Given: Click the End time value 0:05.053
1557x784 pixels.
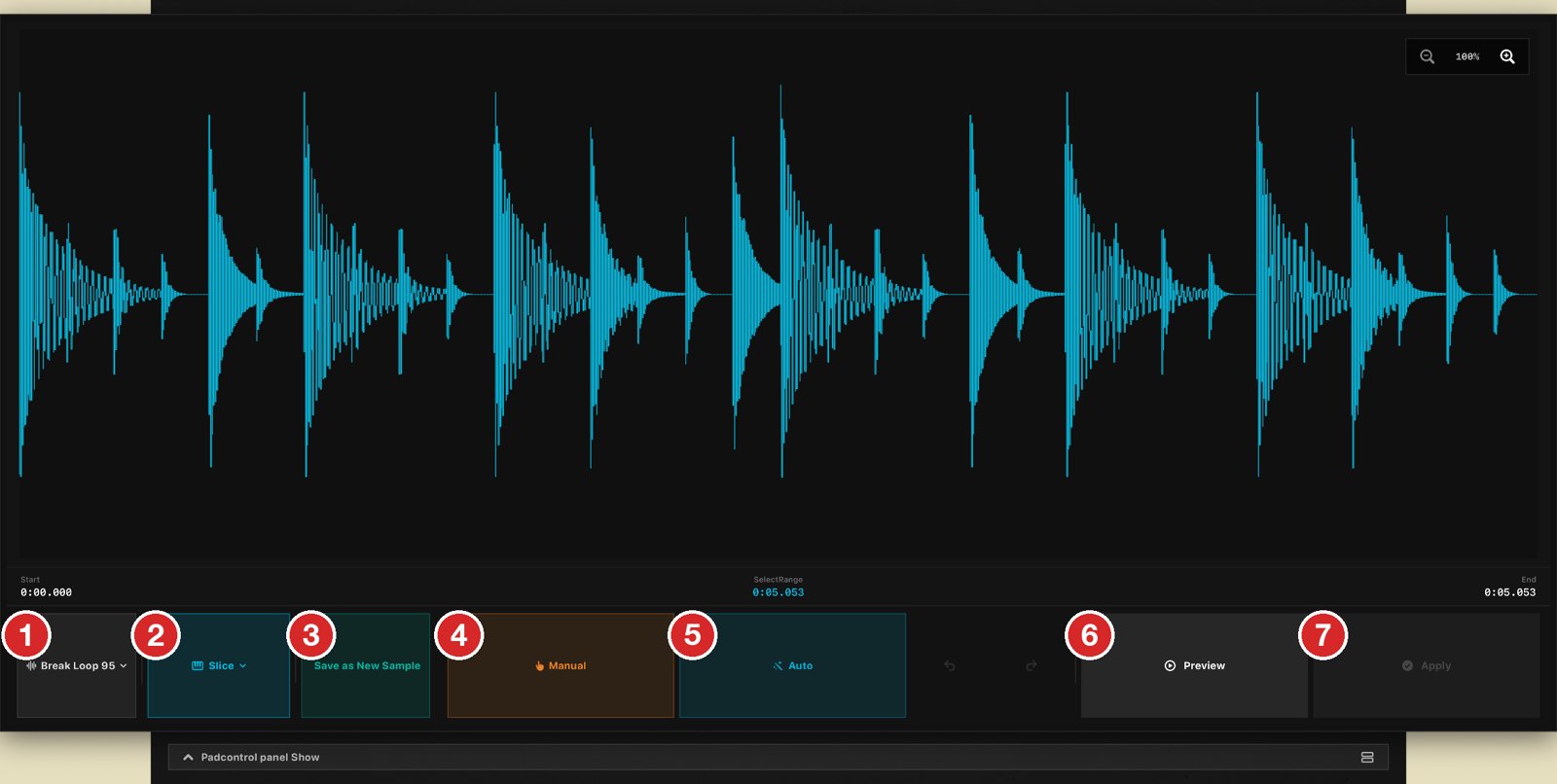Looking at the screenshot, I should 1510,592.
